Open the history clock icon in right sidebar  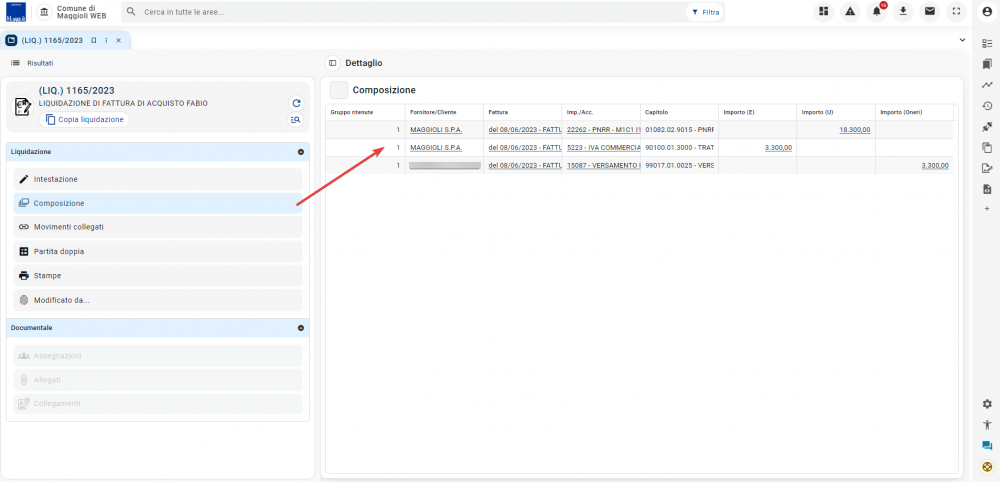click(x=987, y=106)
